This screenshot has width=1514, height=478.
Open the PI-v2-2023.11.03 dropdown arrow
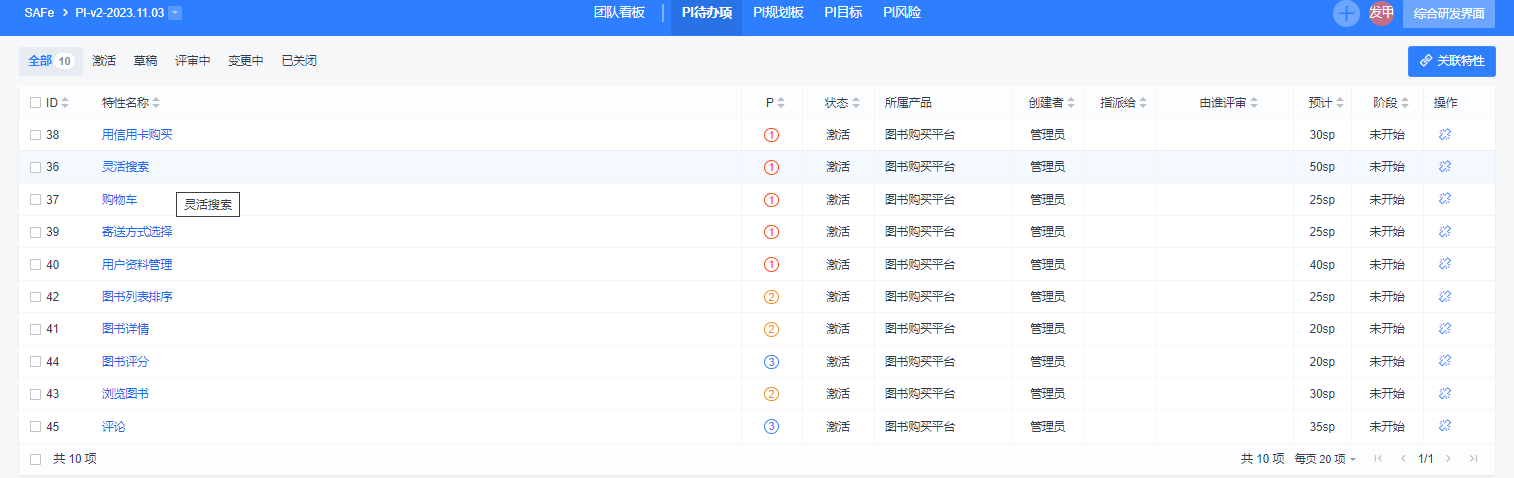tap(176, 13)
